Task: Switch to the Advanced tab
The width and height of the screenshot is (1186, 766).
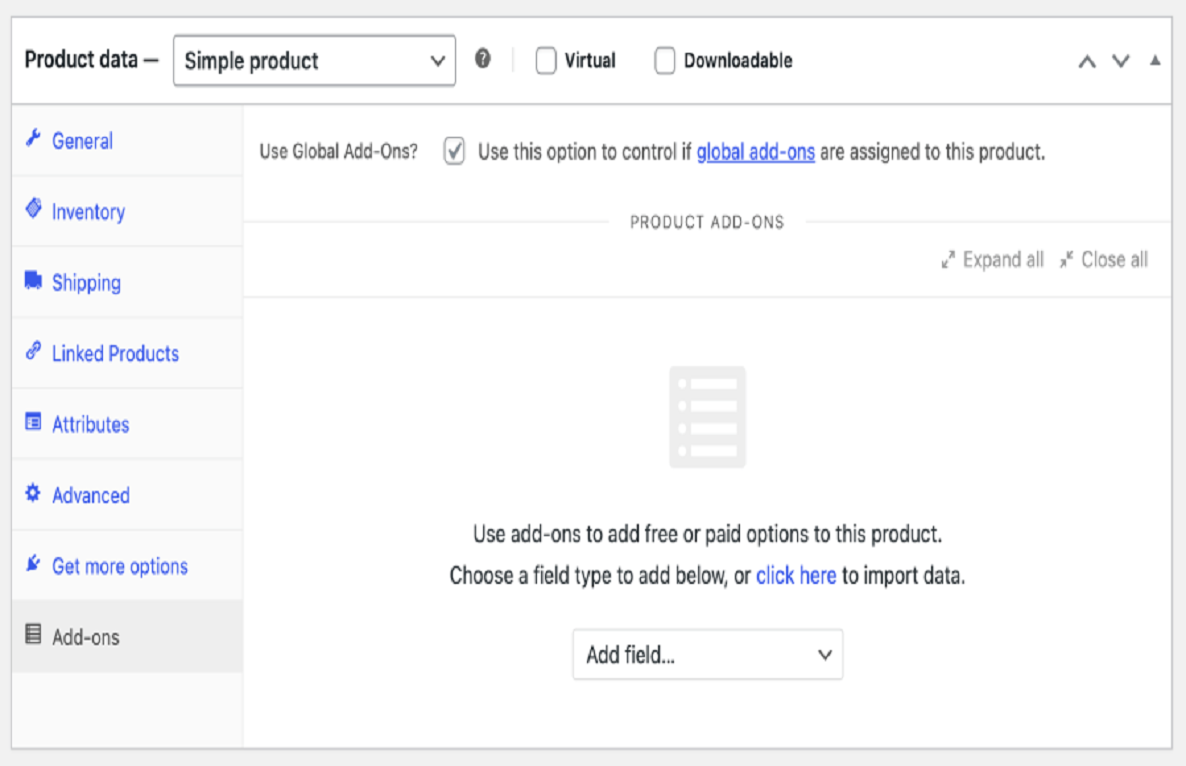Action: click(91, 495)
